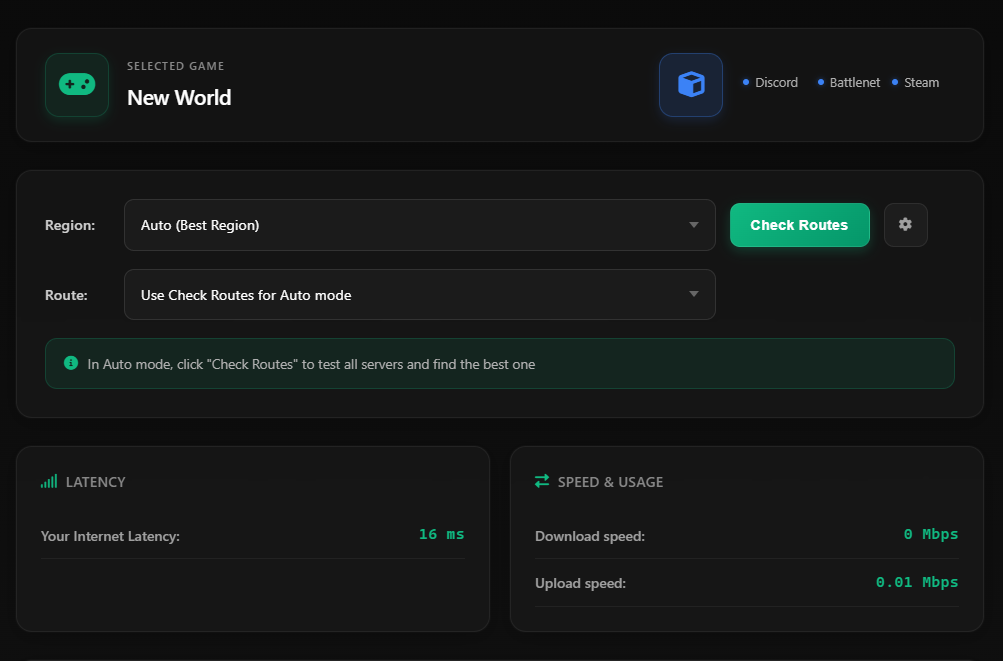Click the info icon in Auto mode notice
This screenshot has width=1003, height=661.
tap(71, 363)
